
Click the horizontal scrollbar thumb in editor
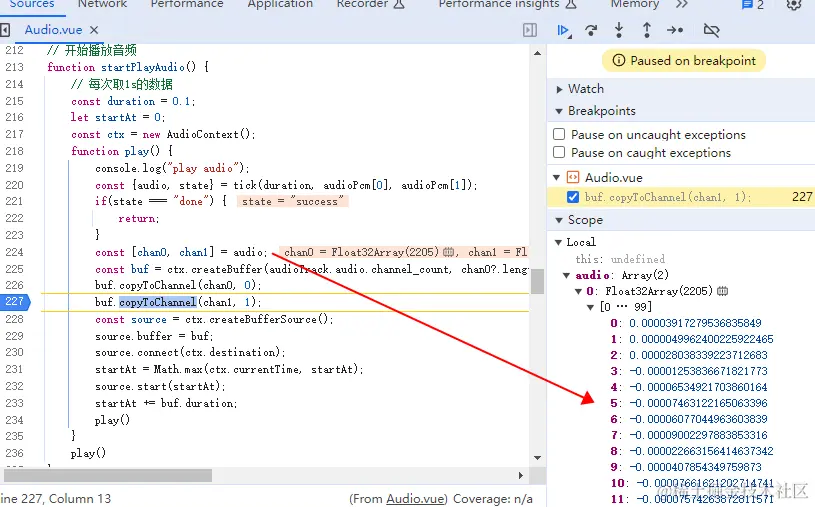pos(108,475)
